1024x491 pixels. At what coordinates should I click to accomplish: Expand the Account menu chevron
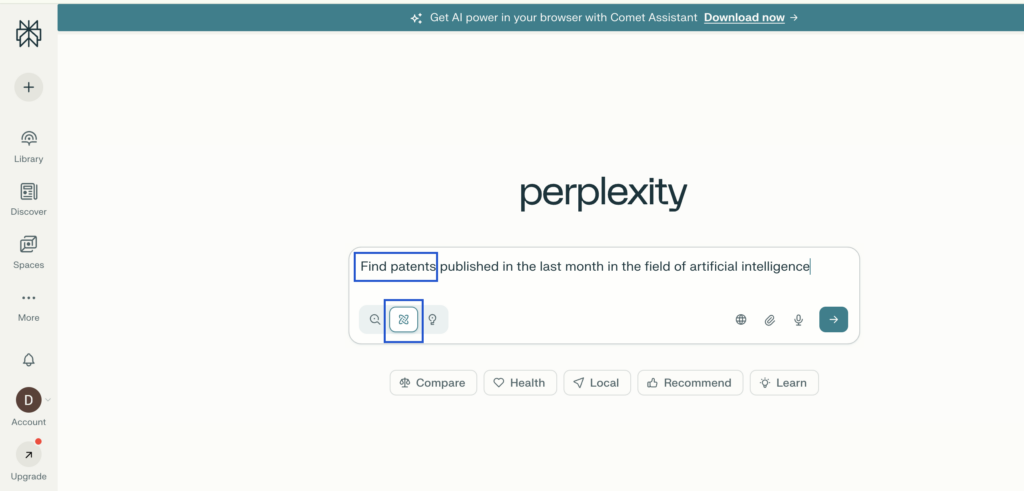pyautogui.click(x=48, y=400)
